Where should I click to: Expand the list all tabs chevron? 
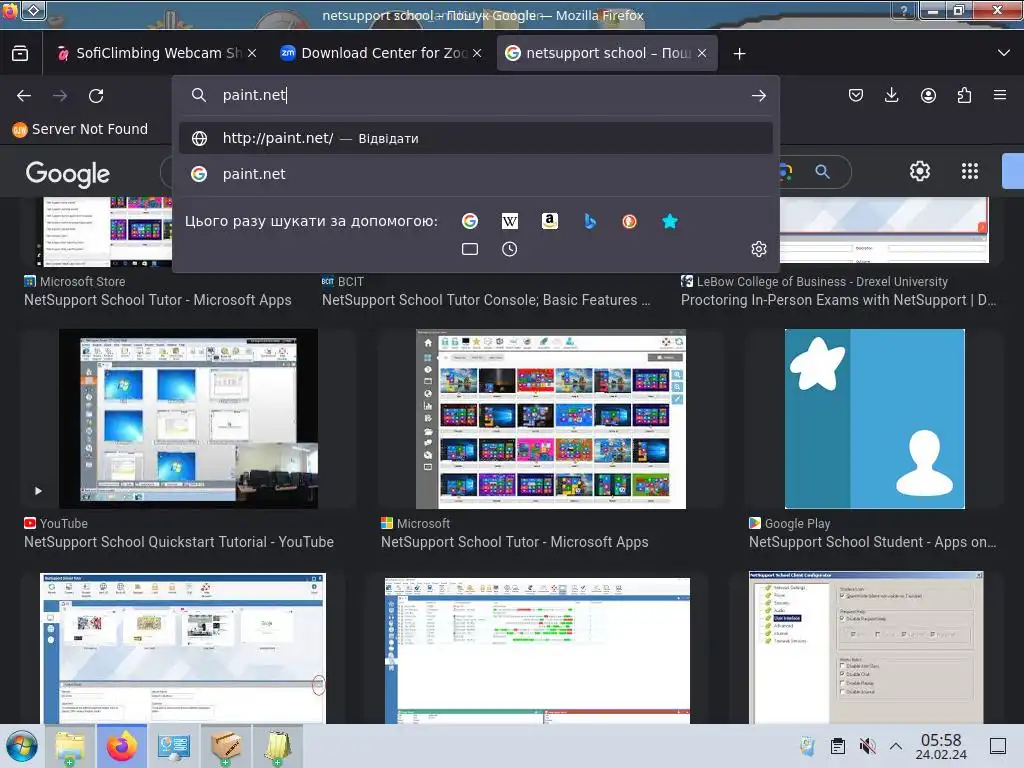click(x=1004, y=53)
